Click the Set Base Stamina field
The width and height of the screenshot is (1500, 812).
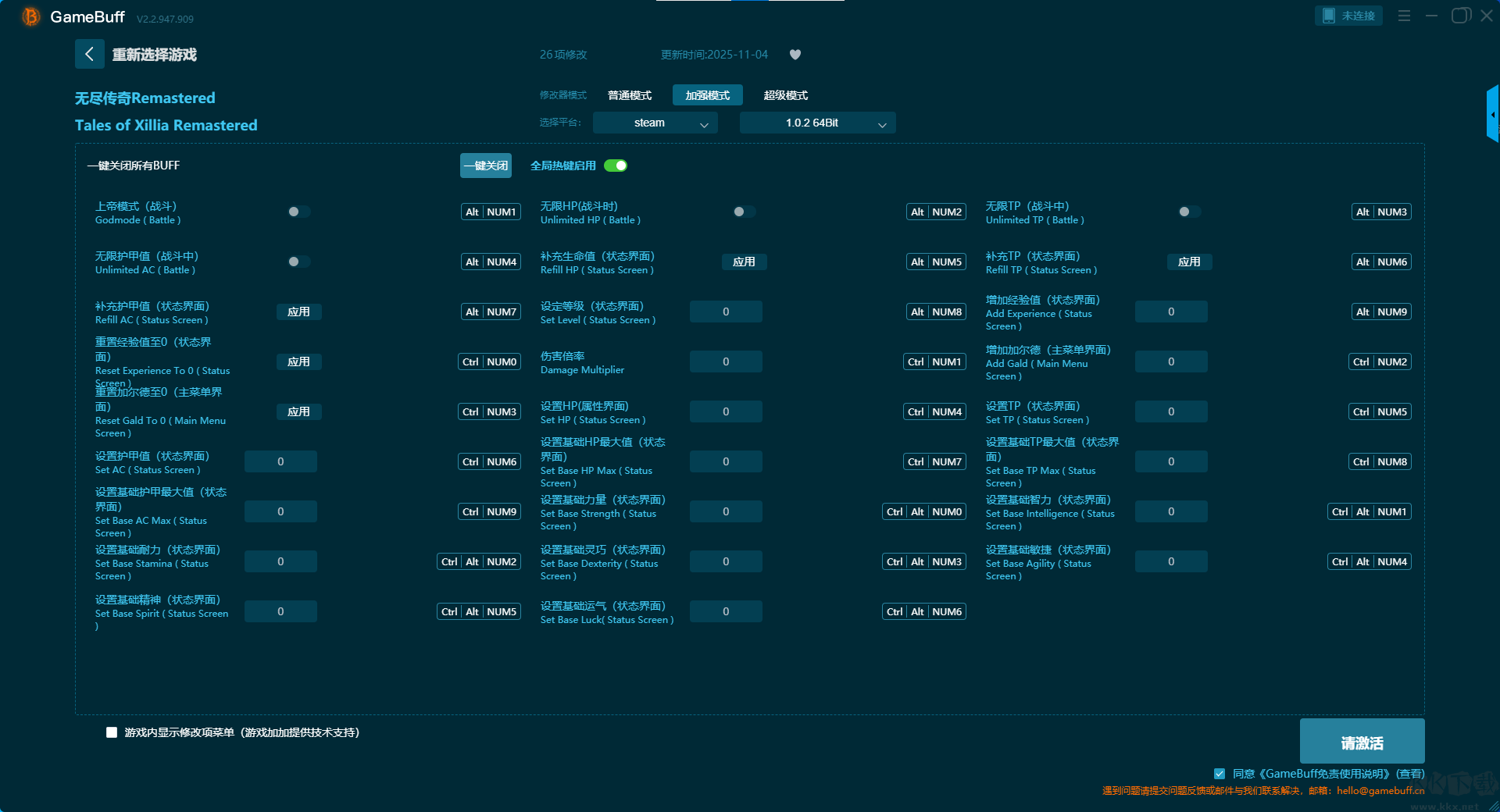click(x=280, y=561)
